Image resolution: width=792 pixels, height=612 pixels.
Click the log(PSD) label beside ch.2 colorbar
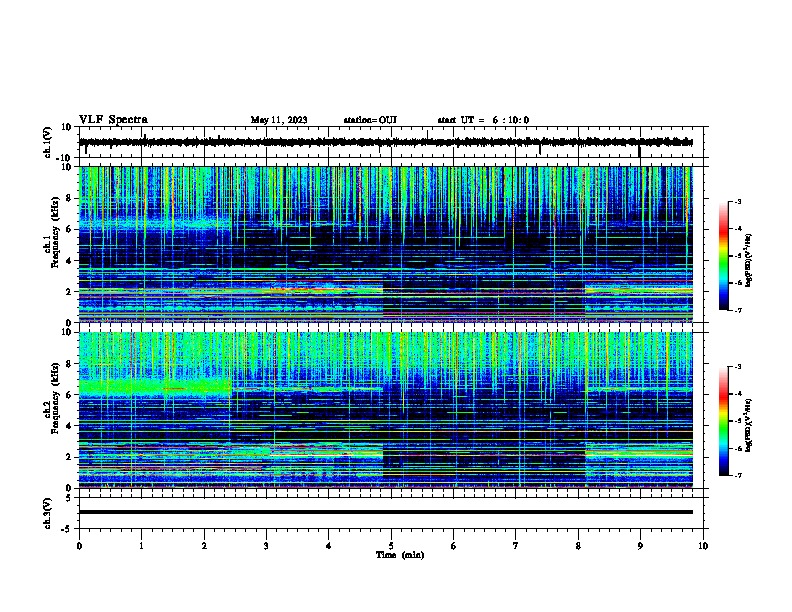point(748,425)
